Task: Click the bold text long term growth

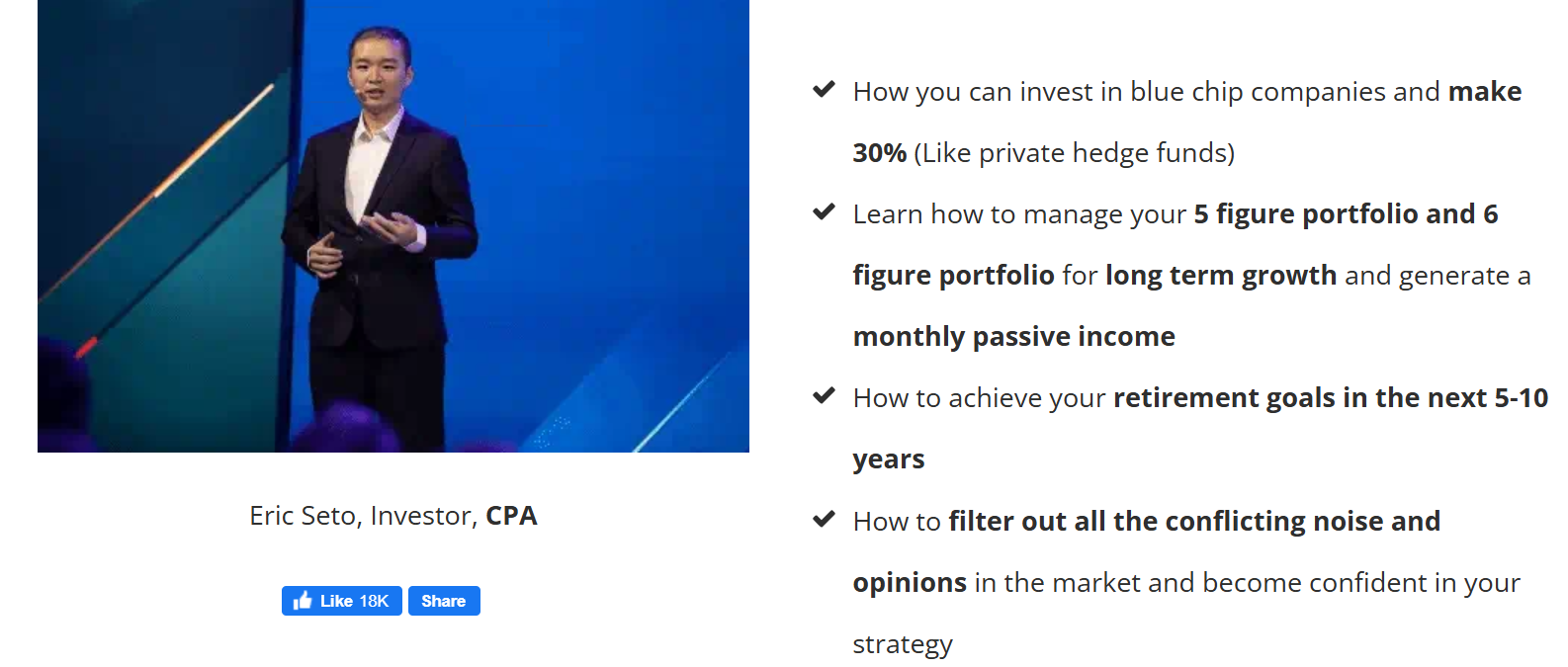Action: coord(1221,275)
